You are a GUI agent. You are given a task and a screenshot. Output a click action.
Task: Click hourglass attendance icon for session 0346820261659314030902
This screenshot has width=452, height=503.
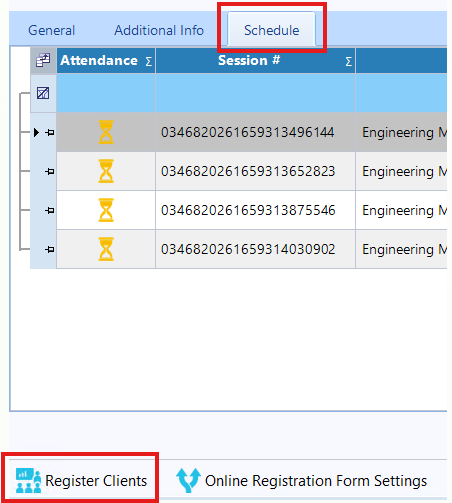click(x=106, y=249)
